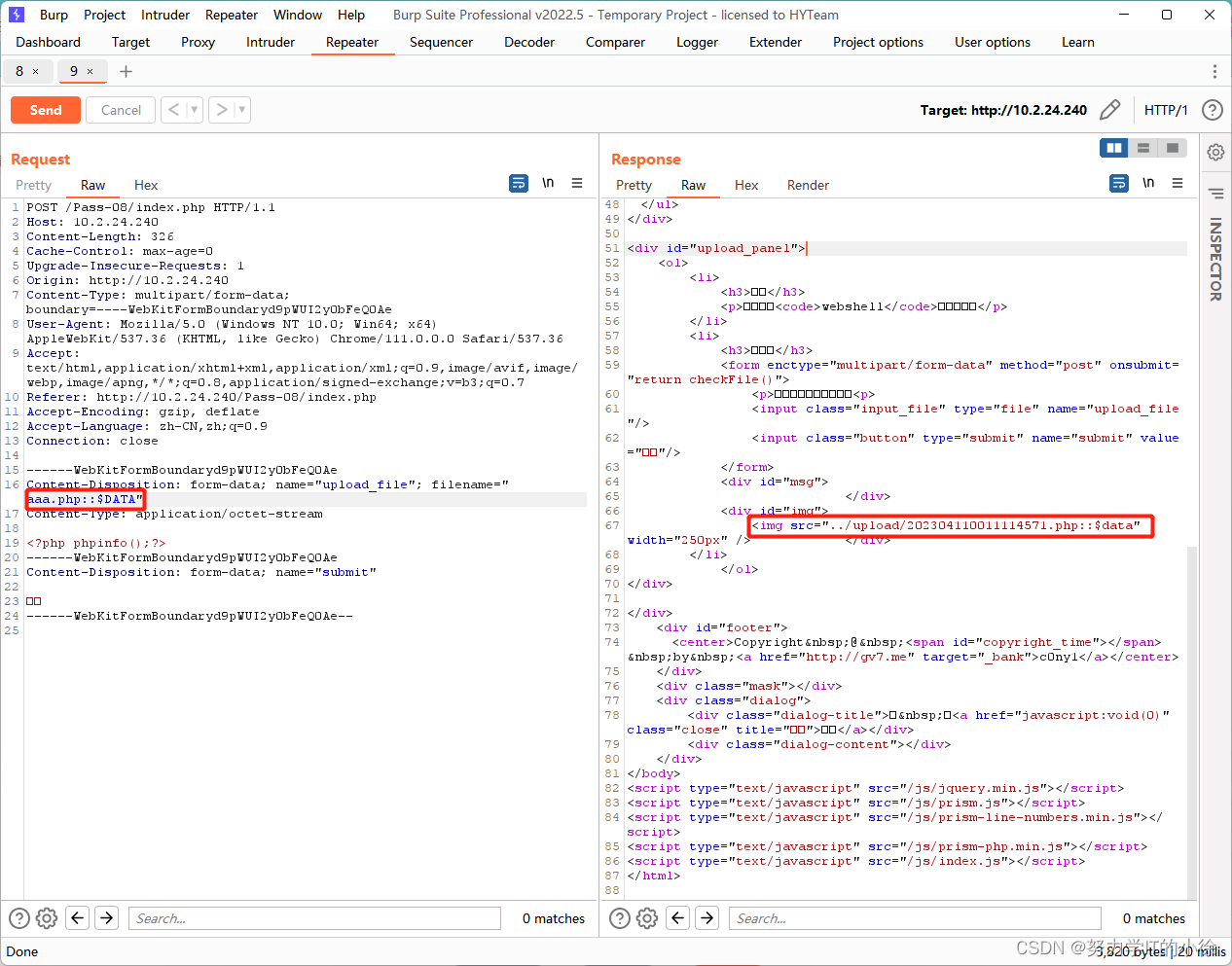1232x966 pixels.
Task: Open the Response pane options menu
Action: tap(1178, 183)
